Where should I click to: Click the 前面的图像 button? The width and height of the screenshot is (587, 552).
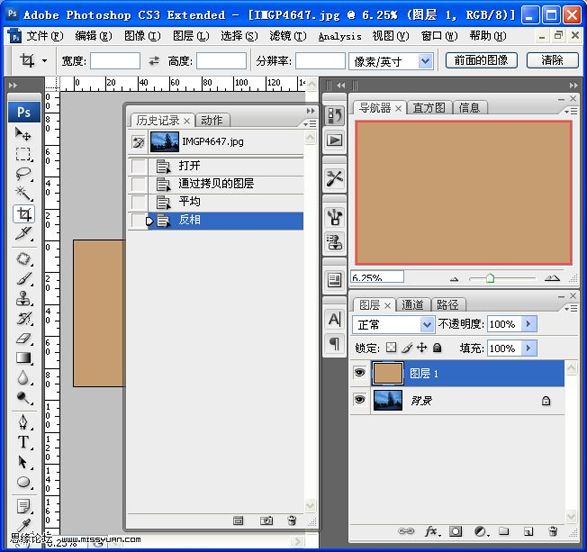pos(481,60)
